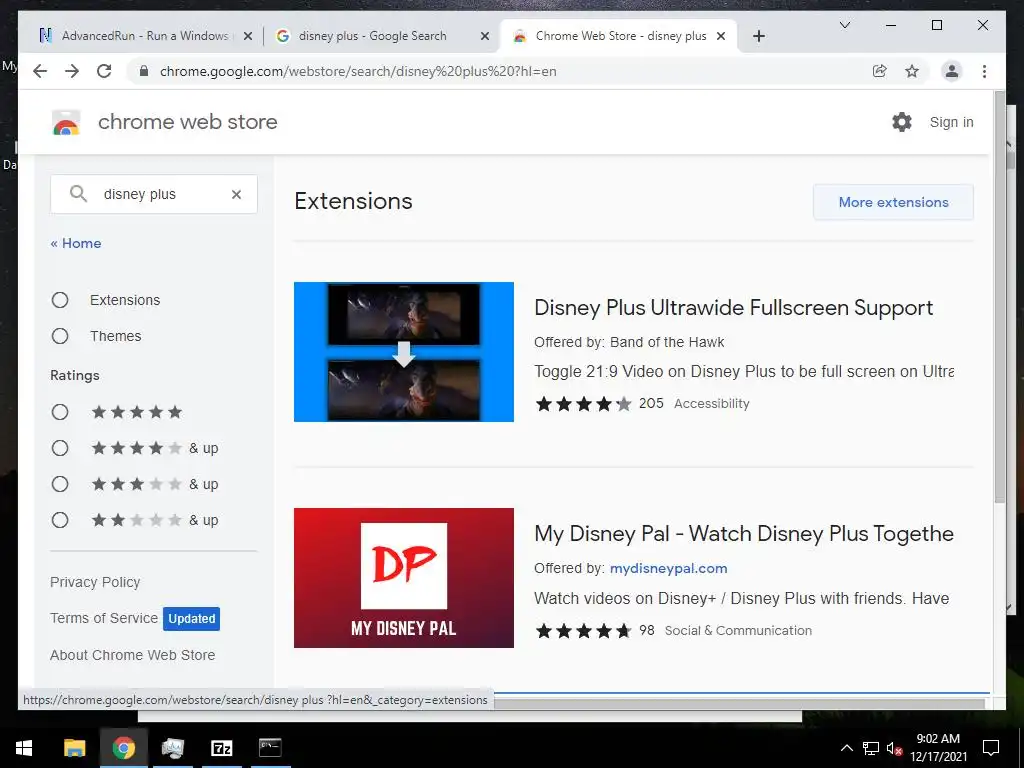1024x768 pixels.
Task: Bookmark this page with the star icon
Action: [x=912, y=71]
